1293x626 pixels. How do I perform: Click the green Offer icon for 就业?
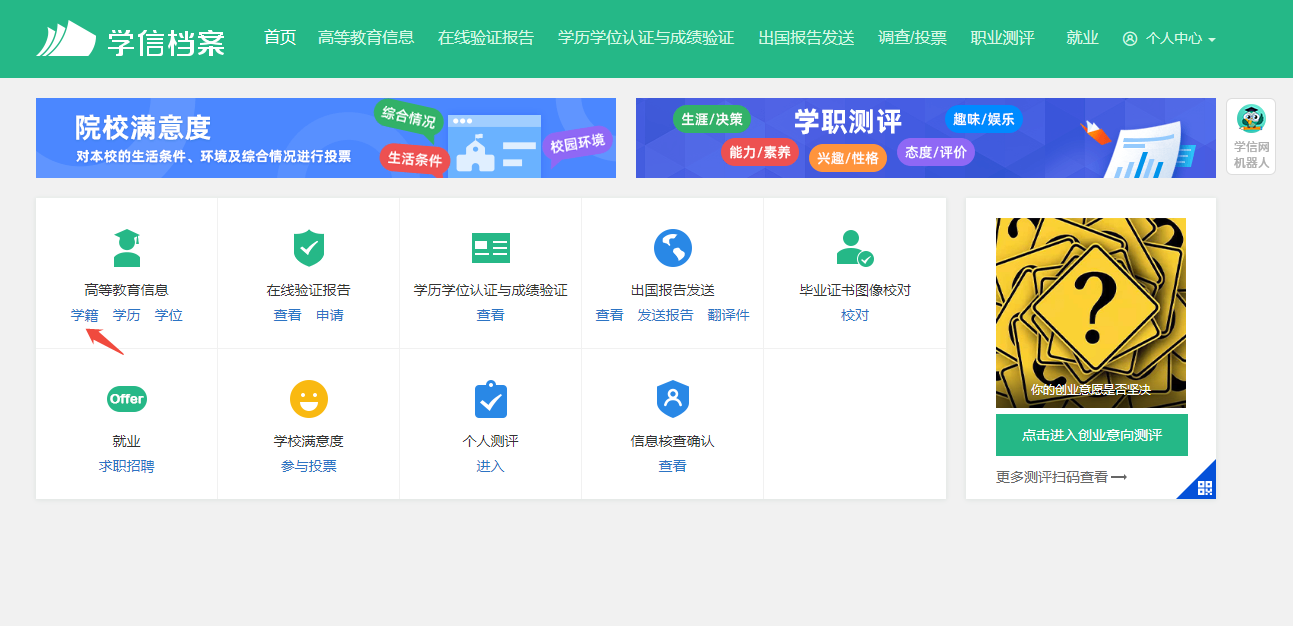[x=127, y=399]
